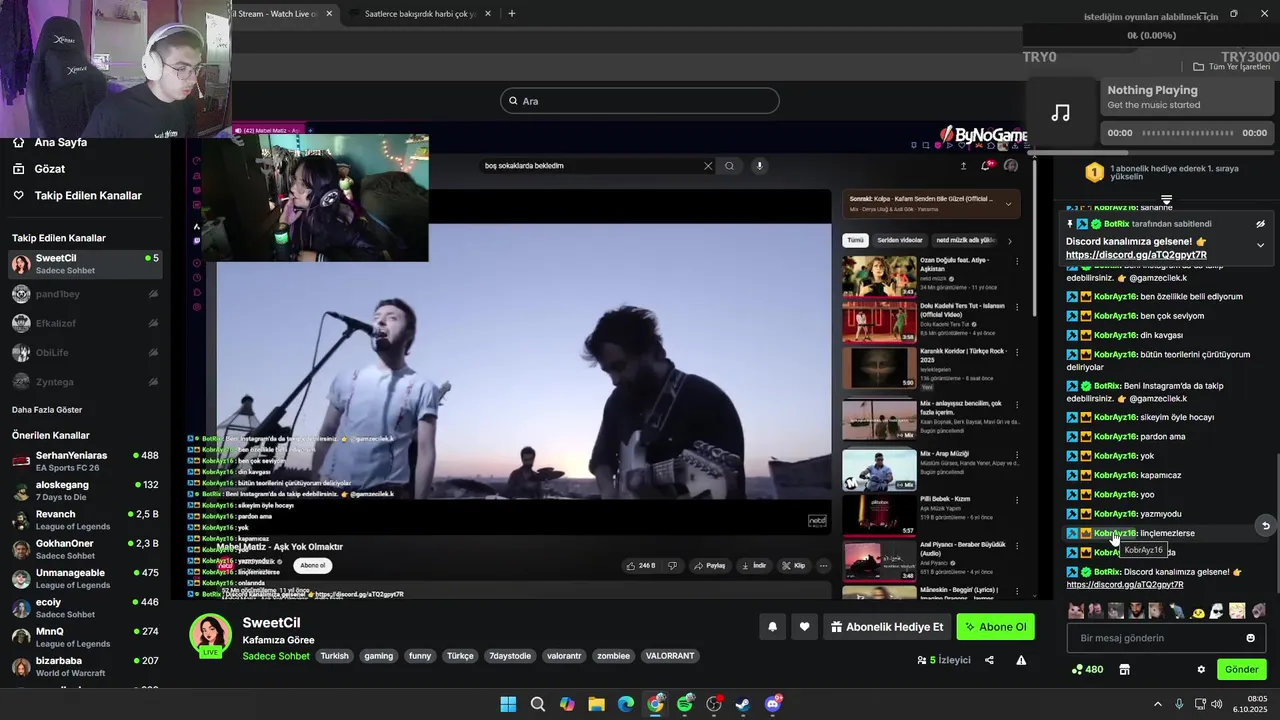Viewport: 1280px width, 720px height.
Task: Select Seriden videolar filter chip
Action: [900, 240]
